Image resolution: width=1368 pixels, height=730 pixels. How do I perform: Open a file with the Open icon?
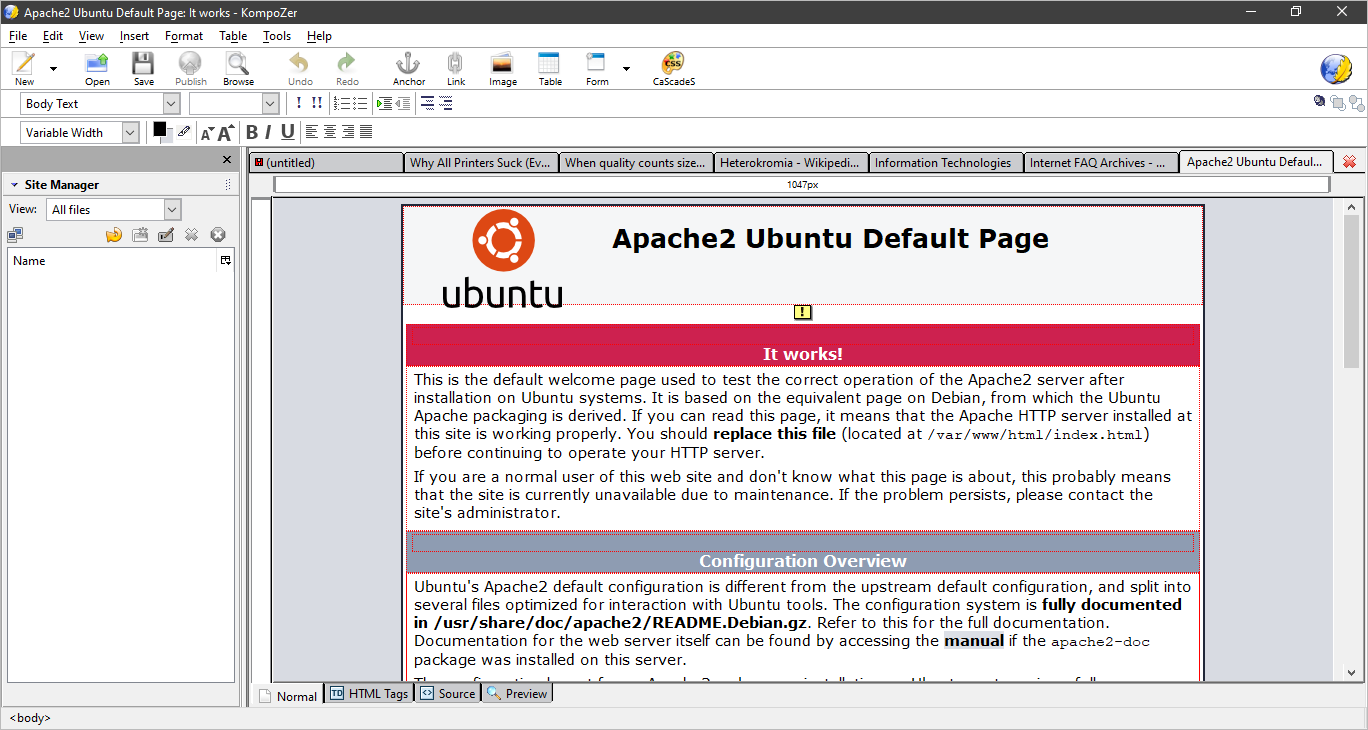[x=97, y=69]
